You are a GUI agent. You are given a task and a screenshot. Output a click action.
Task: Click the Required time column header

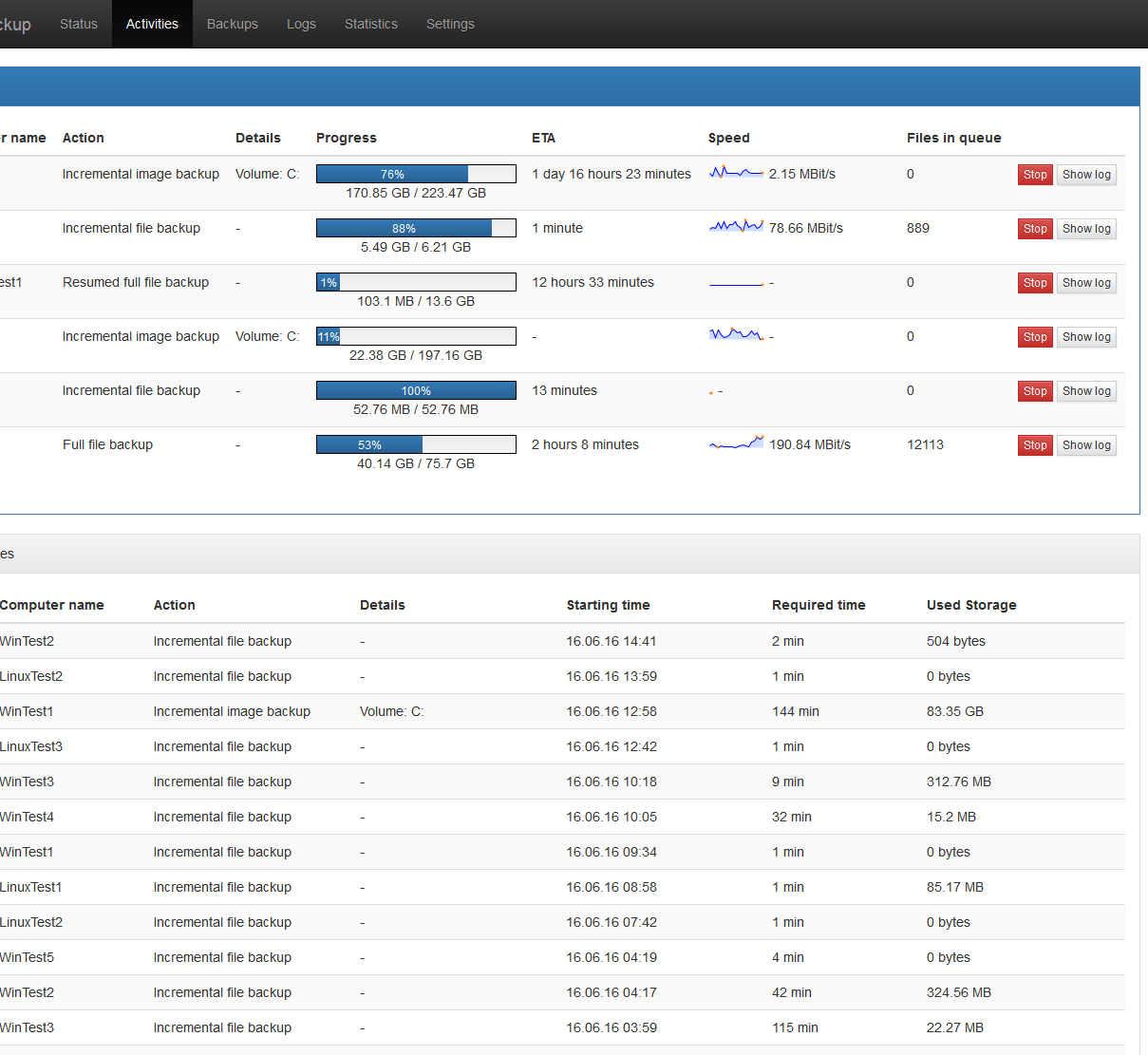(x=819, y=605)
